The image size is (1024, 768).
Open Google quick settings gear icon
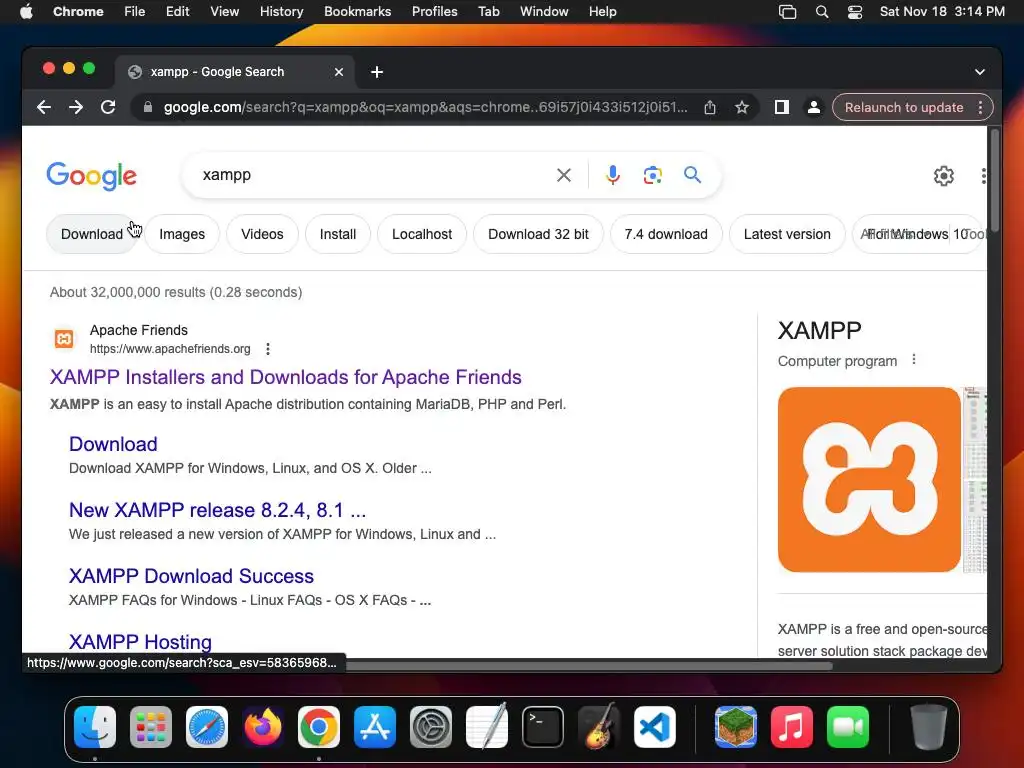coord(943,176)
